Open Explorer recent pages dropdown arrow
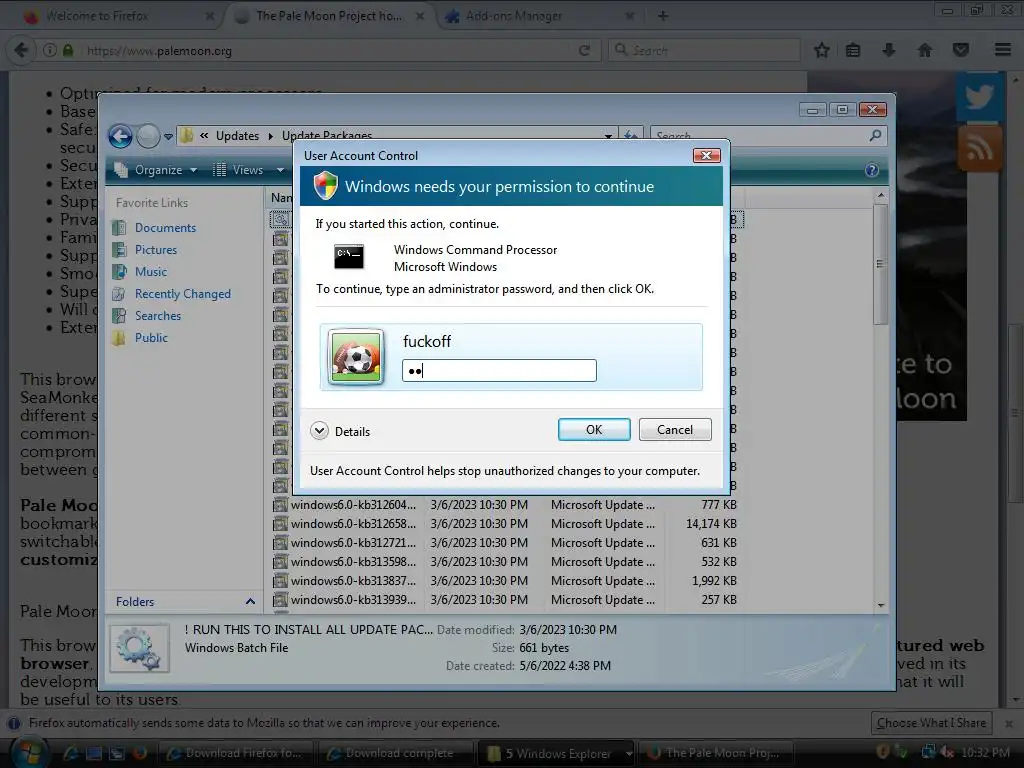The width and height of the screenshot is (1024, 768). point(168,136)
